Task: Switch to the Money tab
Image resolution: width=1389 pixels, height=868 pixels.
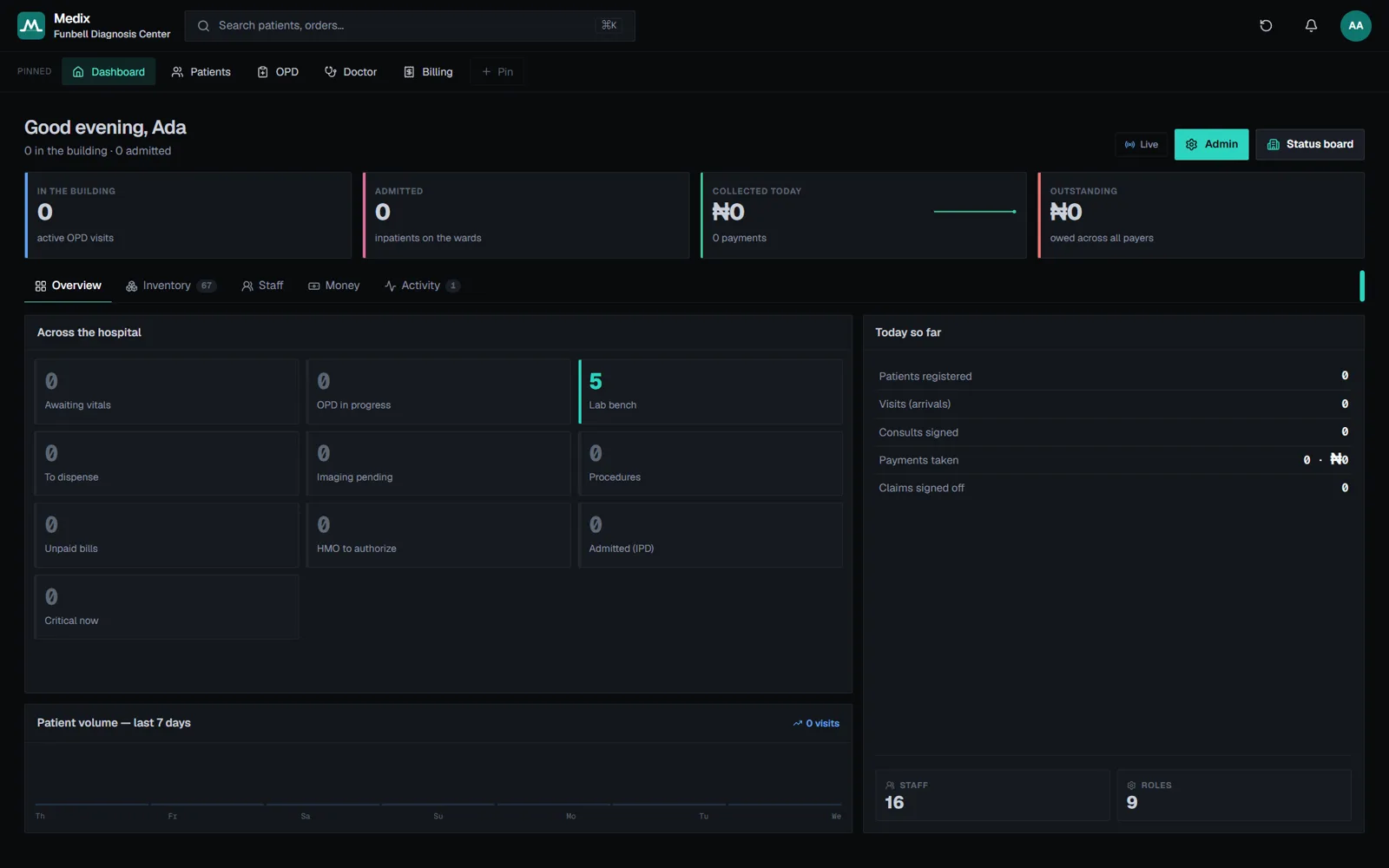Action: (333, 286)
